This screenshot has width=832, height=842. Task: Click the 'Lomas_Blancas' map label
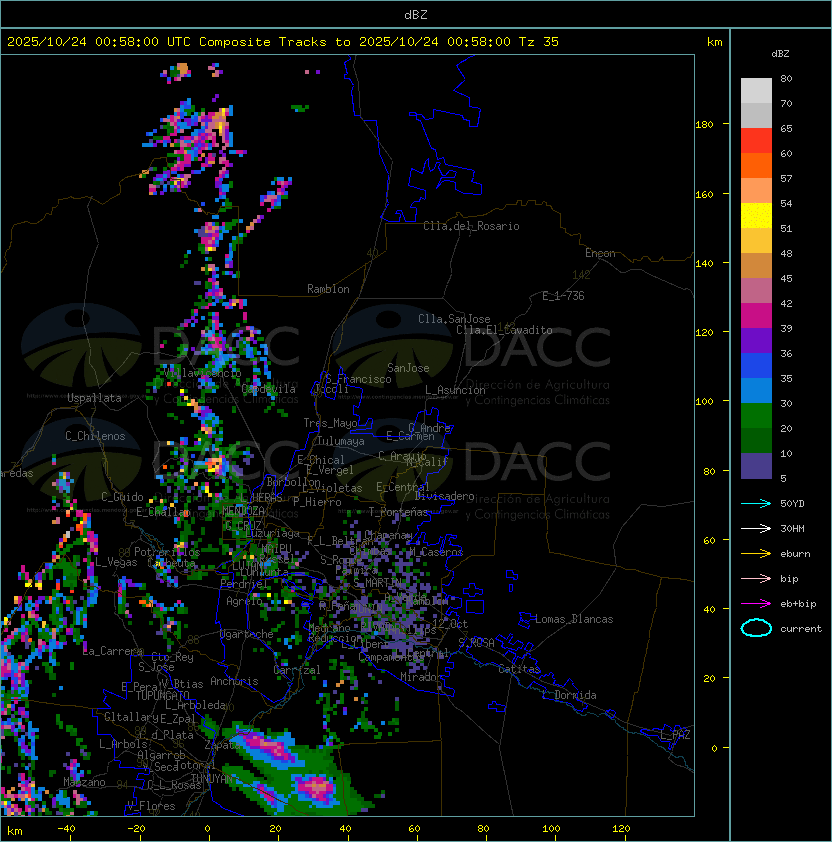(x=574, y=619)
